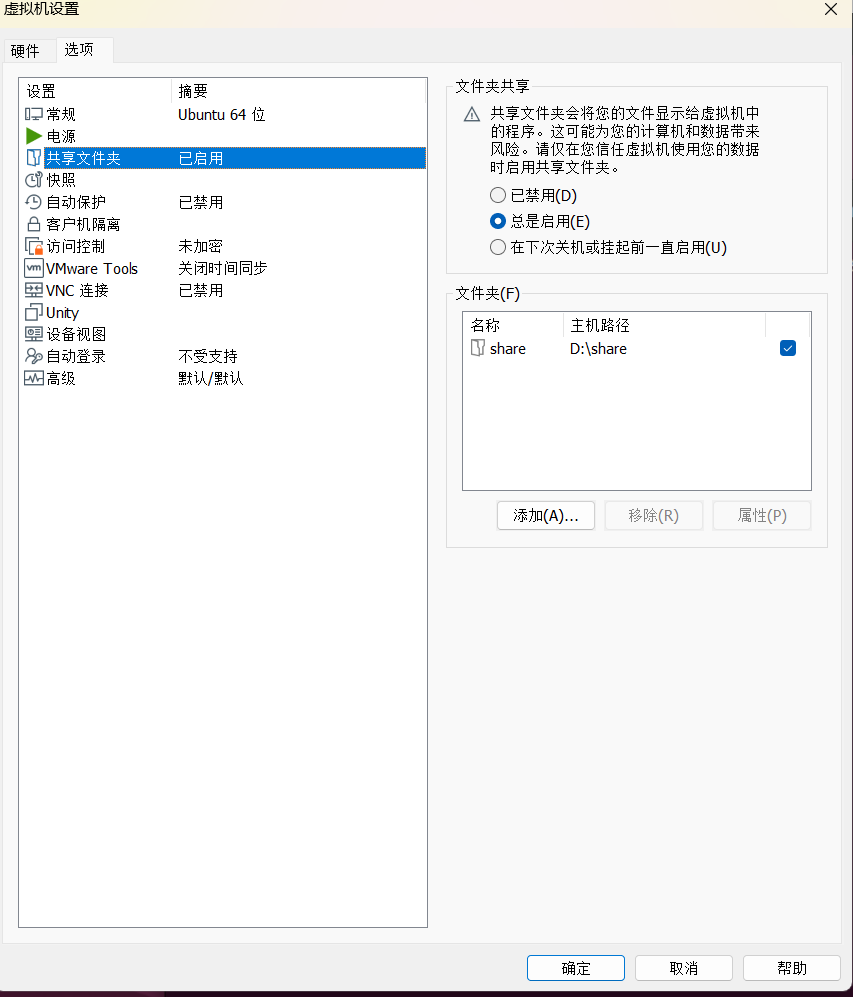The height and width of the screenshot is (997, 853).
Task: Select the 快照 row label
Action: [61, 180]
